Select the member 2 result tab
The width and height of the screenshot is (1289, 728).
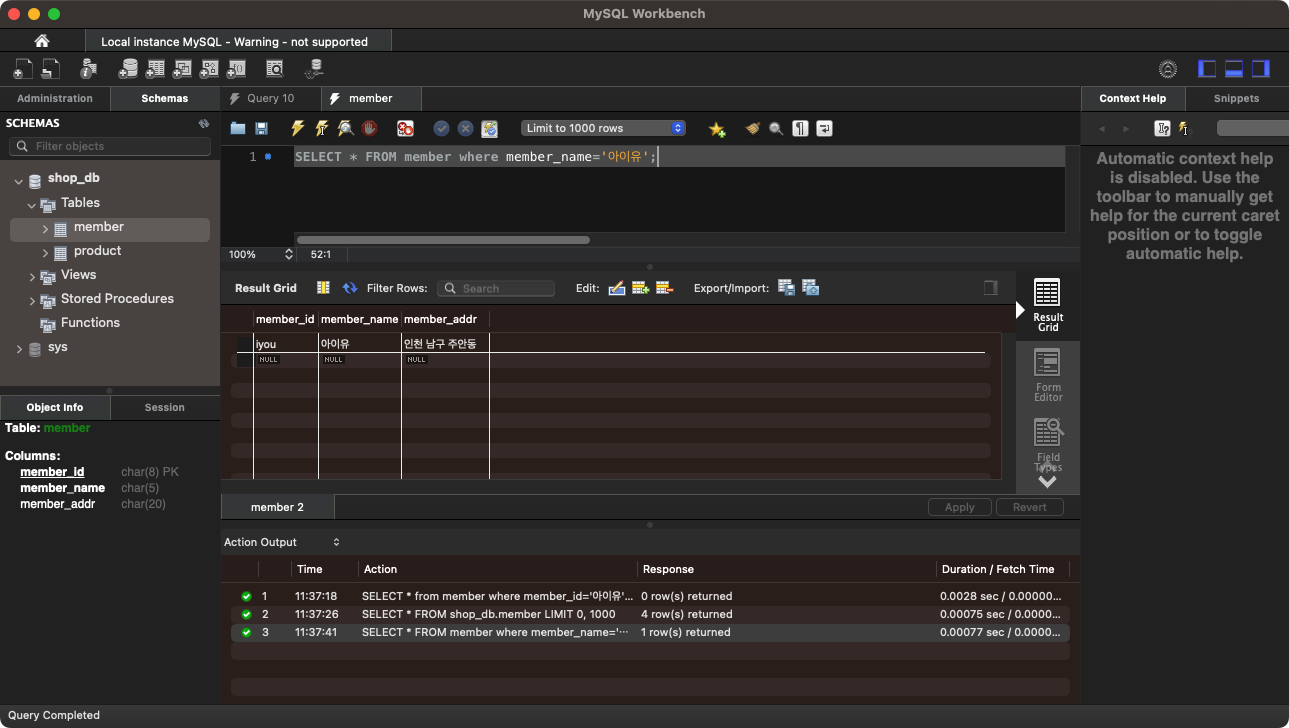coord(277,507)
